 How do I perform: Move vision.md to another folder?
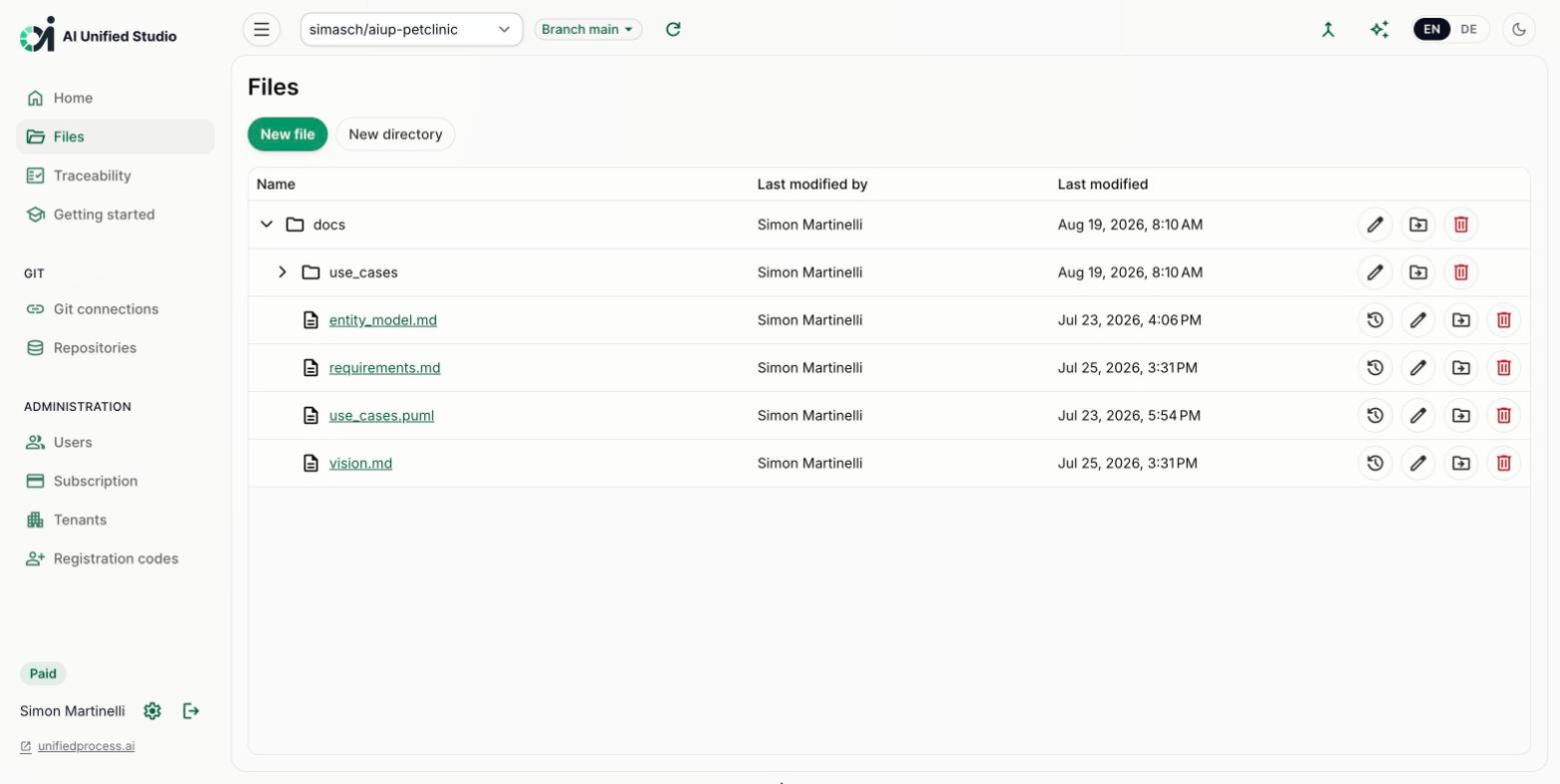click(x=1461, y=463)
